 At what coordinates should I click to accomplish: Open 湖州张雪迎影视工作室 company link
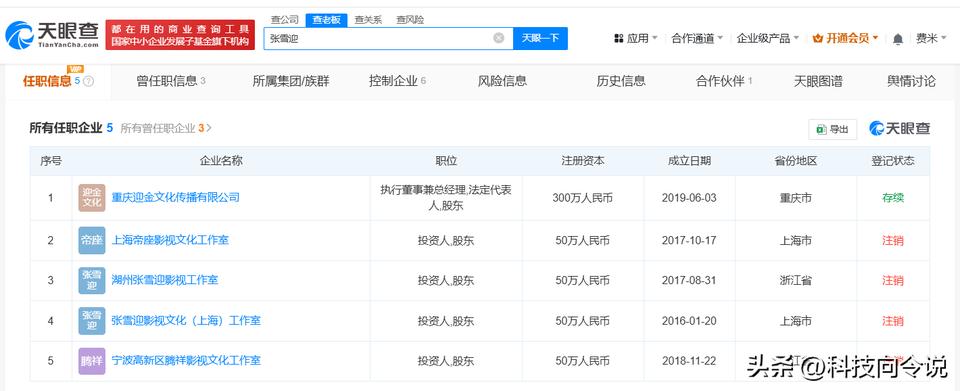point(165,280)
